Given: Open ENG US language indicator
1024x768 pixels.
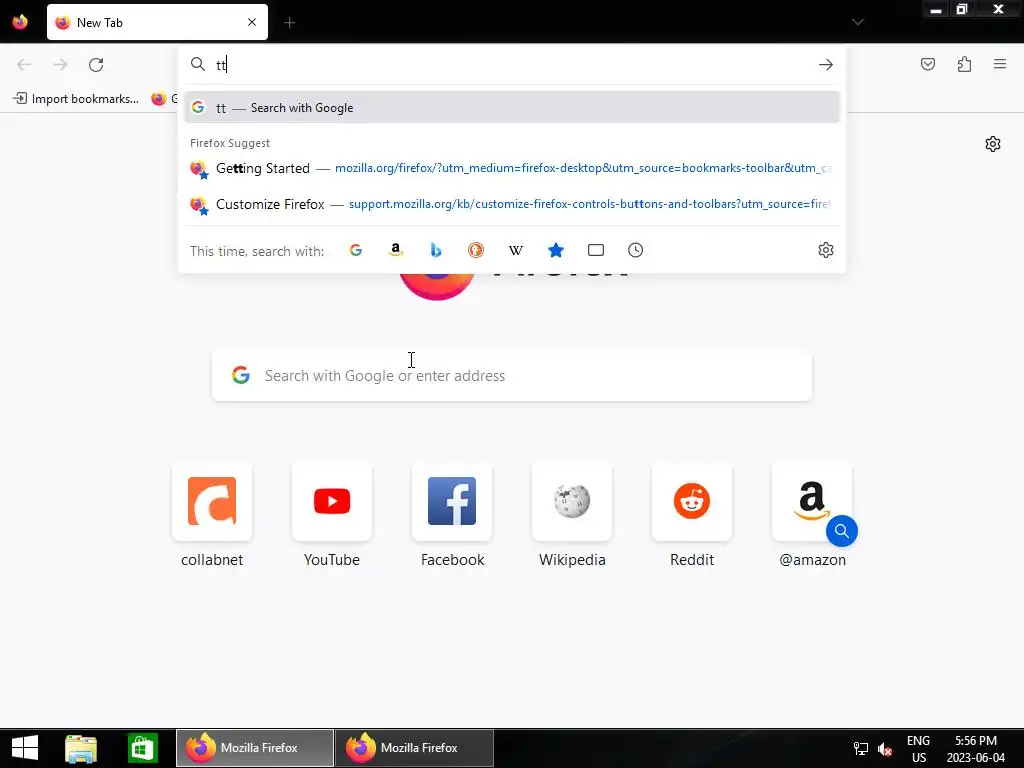Looking at the screenshot, I should [918, 748].
